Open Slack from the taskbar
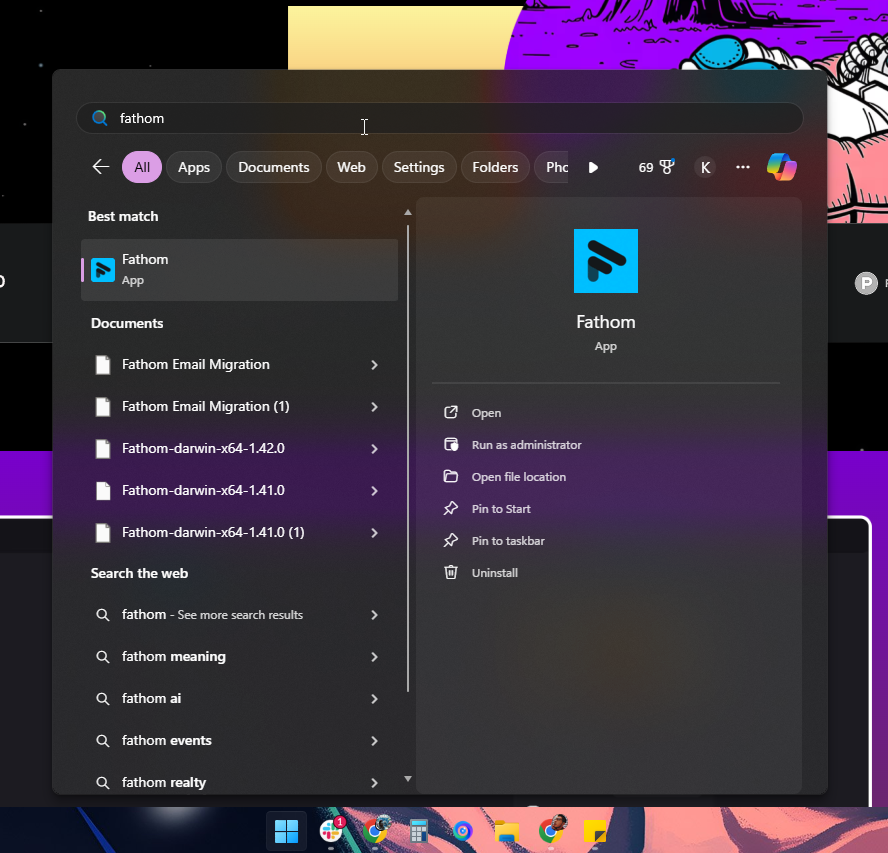Viewport: 888px width, 853px height. (331, 830)
